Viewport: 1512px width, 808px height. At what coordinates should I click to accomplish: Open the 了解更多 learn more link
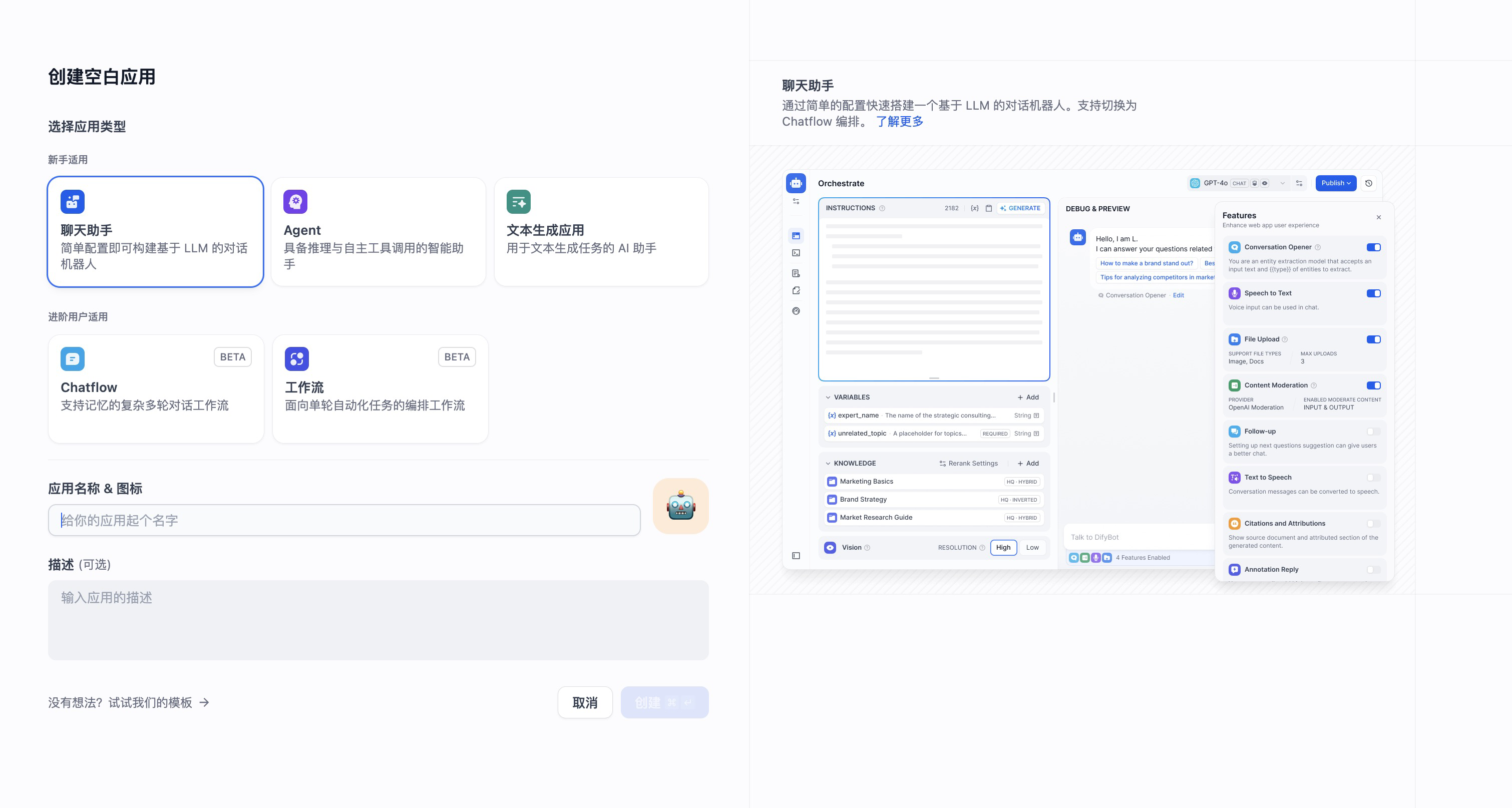click(899, 122)
